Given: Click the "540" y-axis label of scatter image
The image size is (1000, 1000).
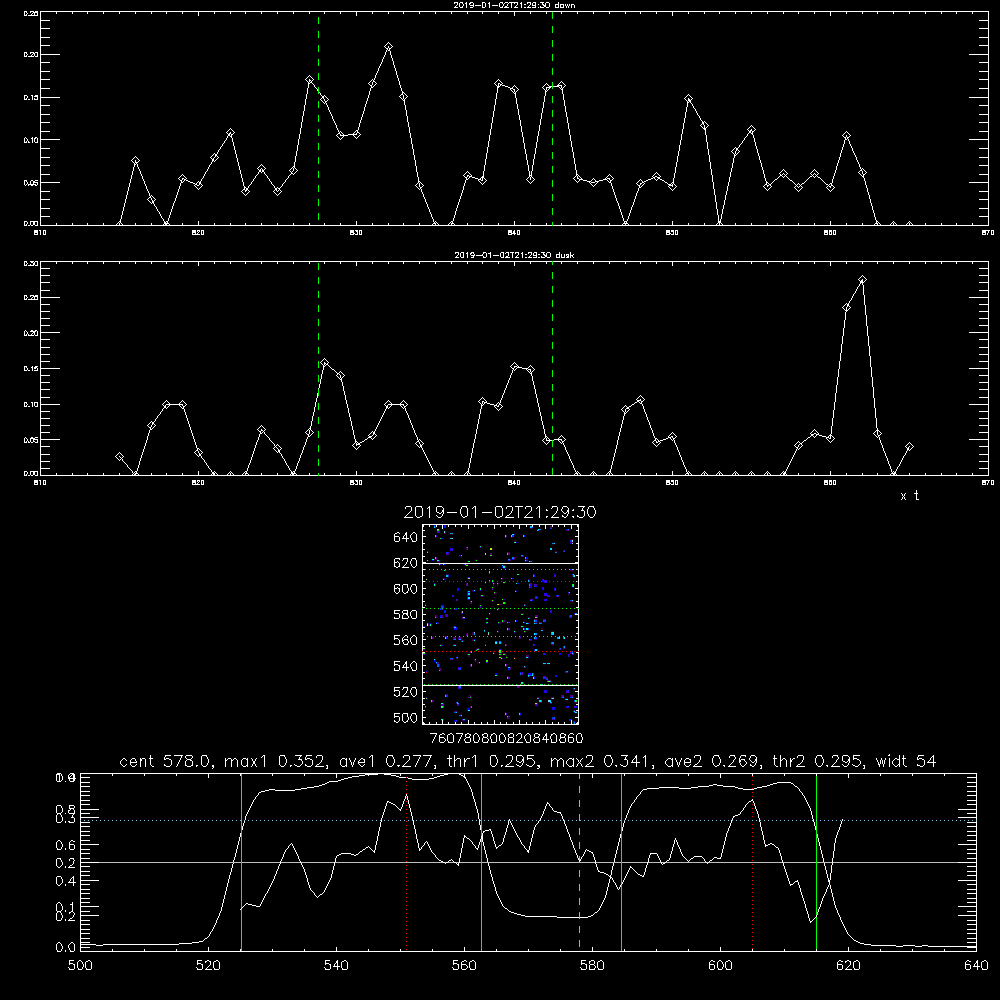Looking at the screenshot, I should coord(406,666).
